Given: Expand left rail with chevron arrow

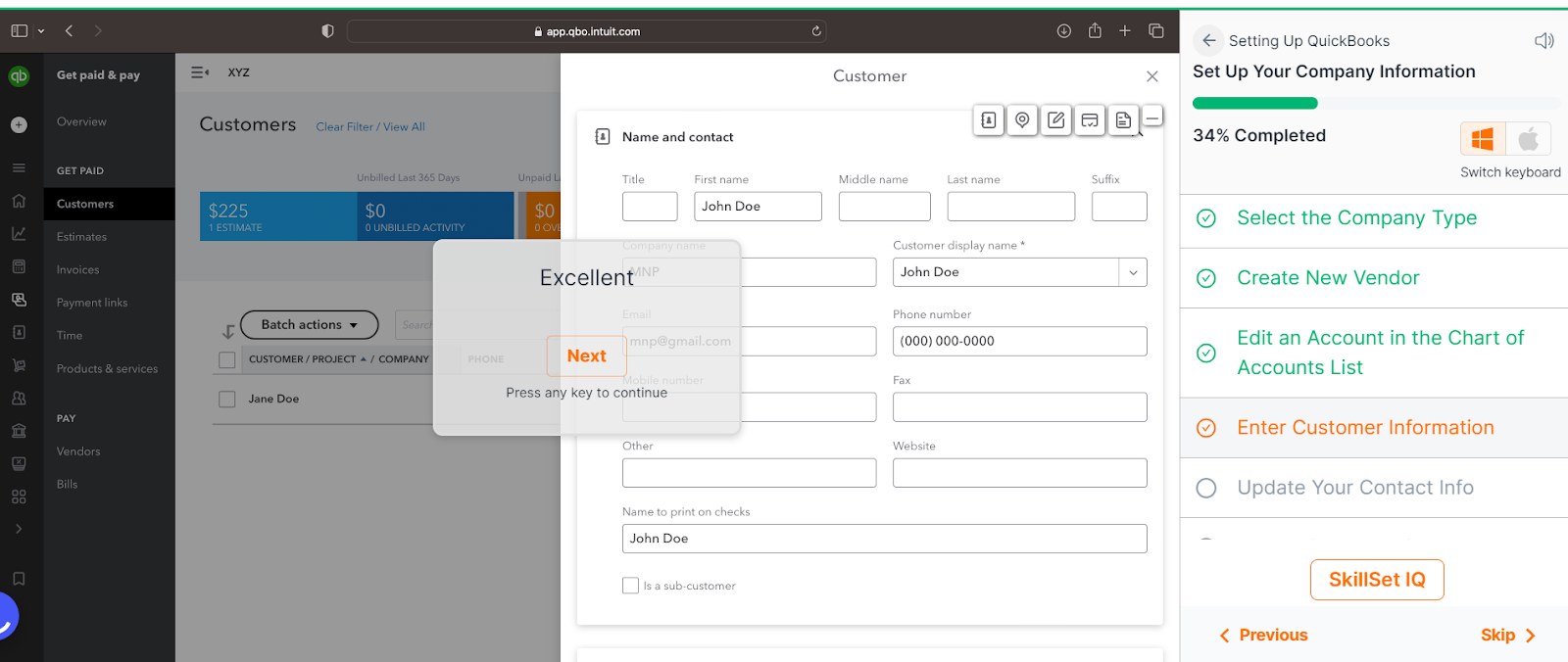Looking at the screenshot, I should [x=19, y=529].
